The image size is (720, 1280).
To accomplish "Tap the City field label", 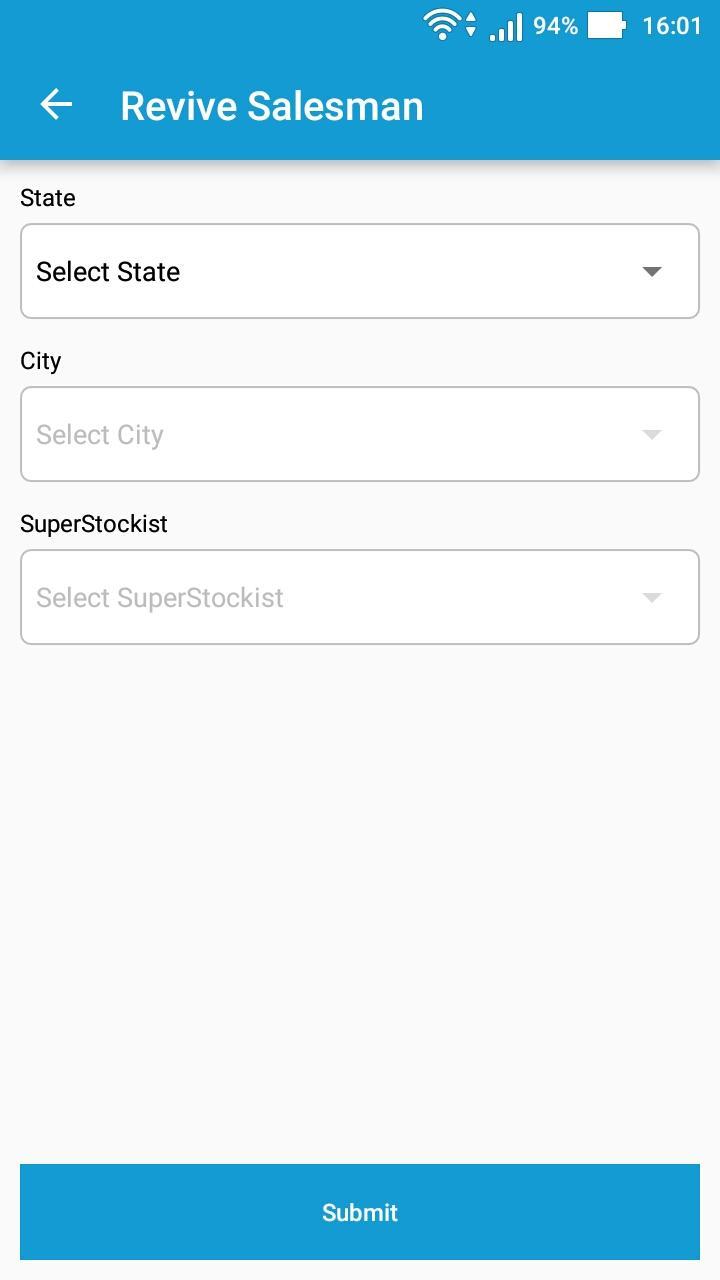I will point(41,361).
